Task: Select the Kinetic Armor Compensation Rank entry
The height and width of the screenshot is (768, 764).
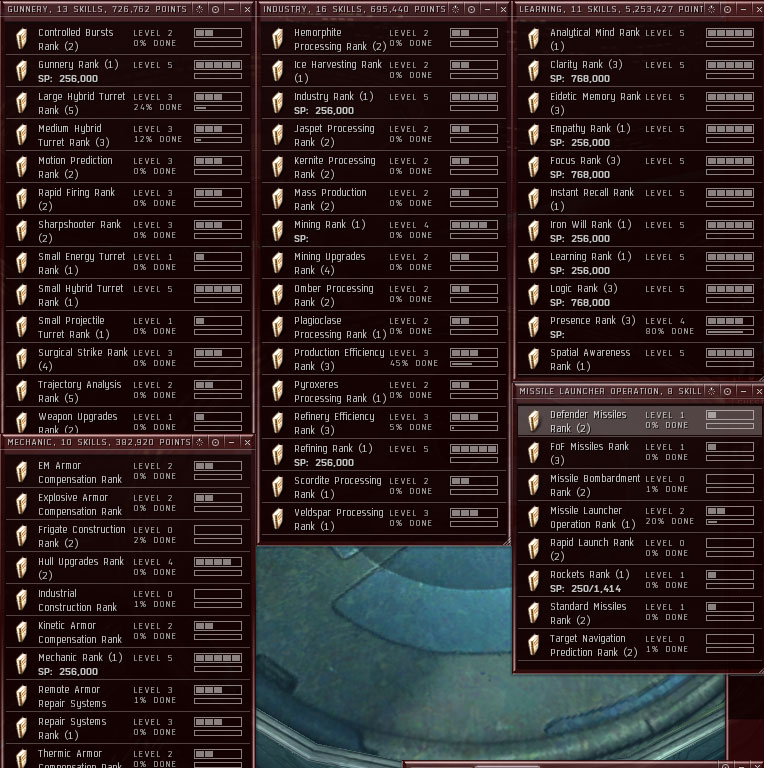Action: 127,632
